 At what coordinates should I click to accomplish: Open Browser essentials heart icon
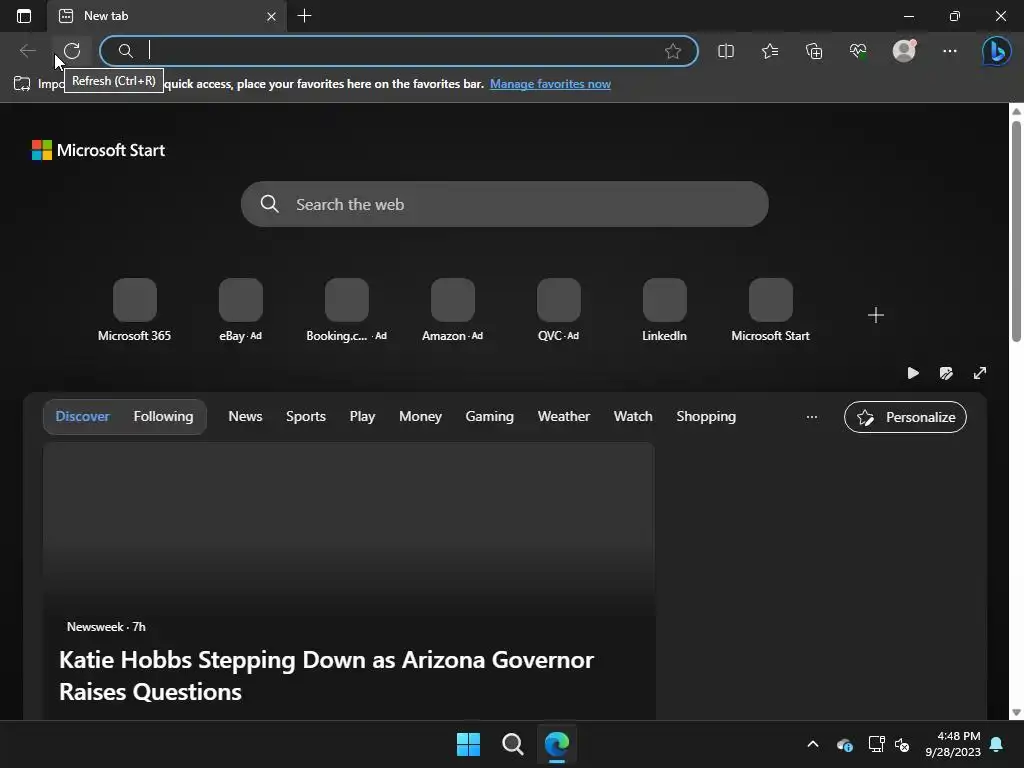(858, 51)
